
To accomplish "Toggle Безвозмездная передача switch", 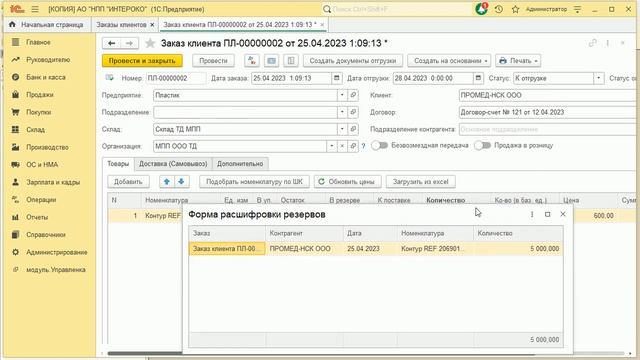I will pos(379,146).
